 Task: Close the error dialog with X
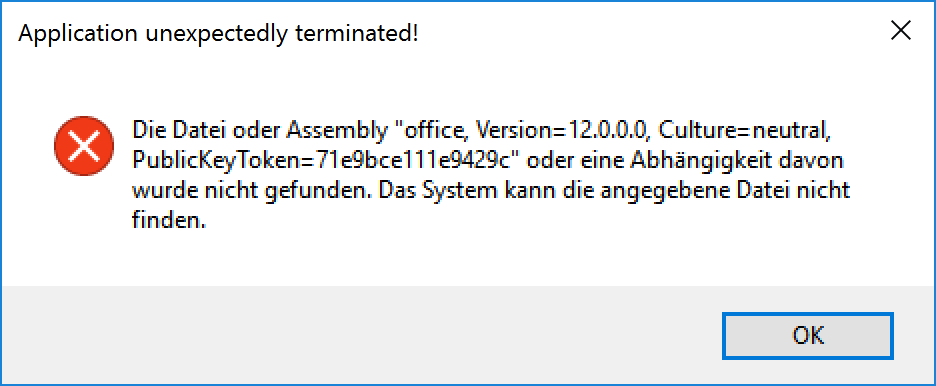point(900,31)
